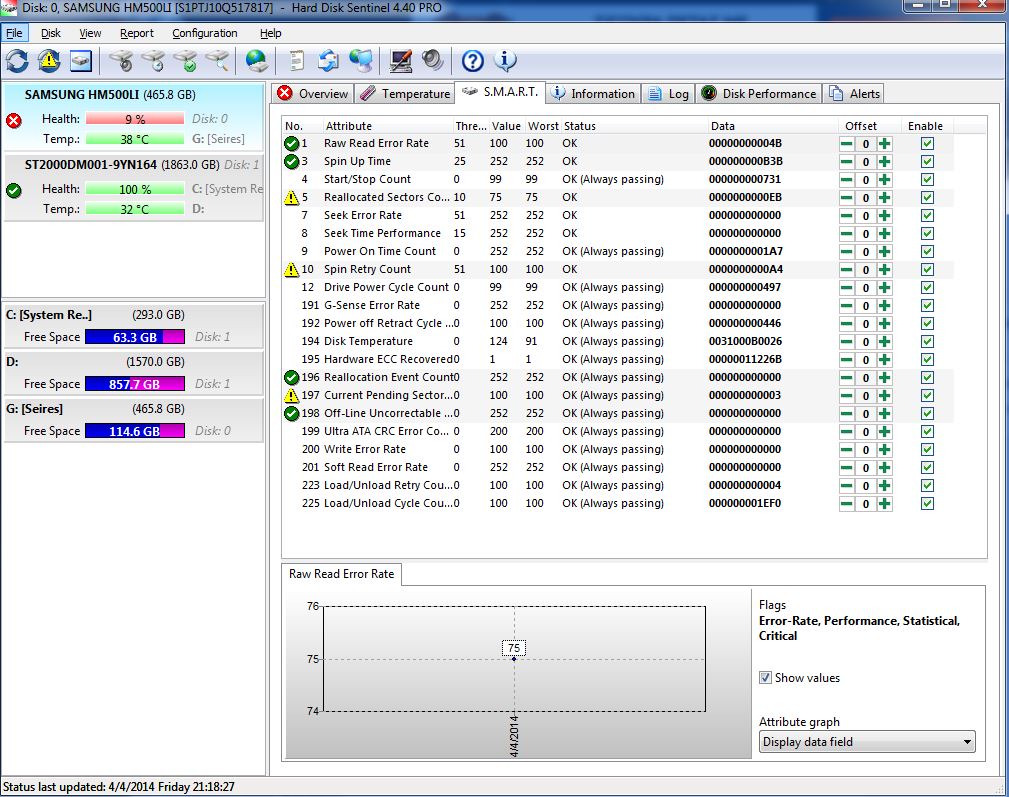Decrease offset for Hardware ECC Recovered
Viewport: 1009px width, 797px height.
click(847, 360)
